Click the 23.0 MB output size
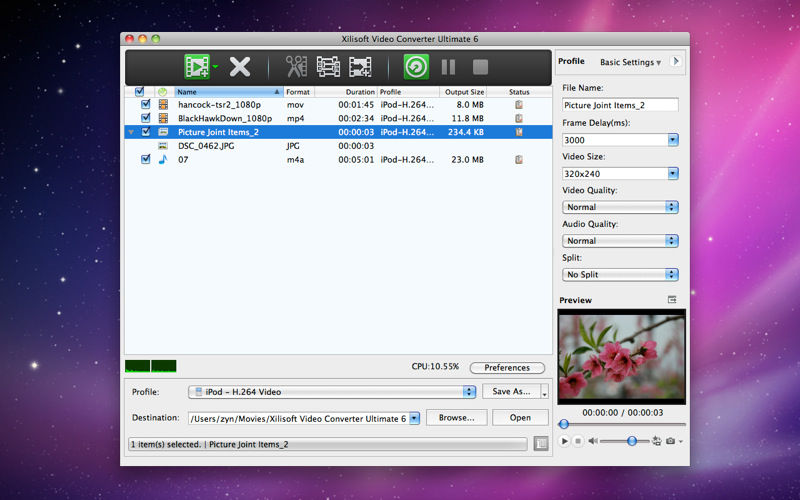Screen dimensions: 800x500 (x=467, y=160)
